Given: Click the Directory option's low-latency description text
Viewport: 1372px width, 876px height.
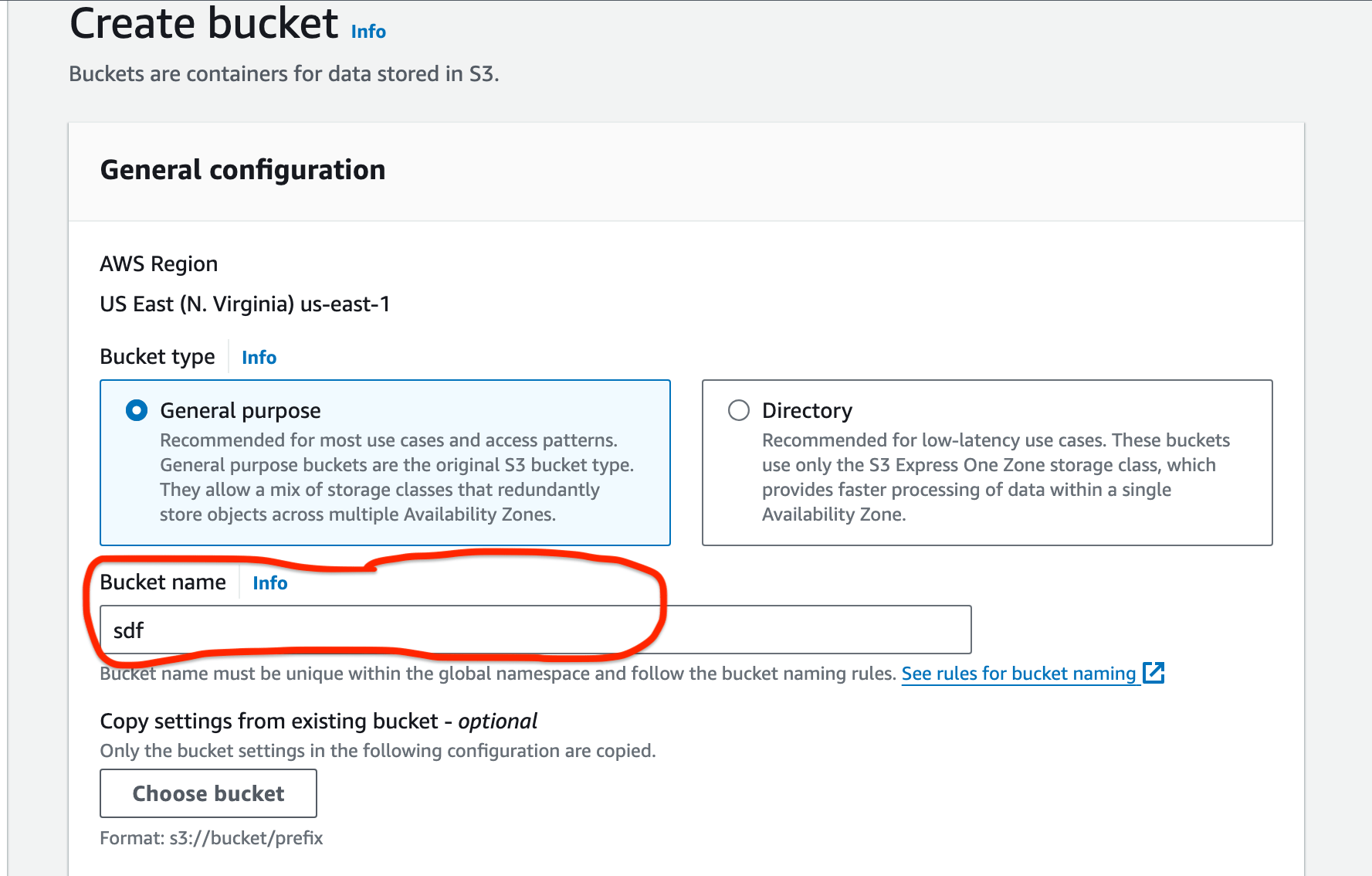Looking at the screenshot, I should click(x=995, y=477).
